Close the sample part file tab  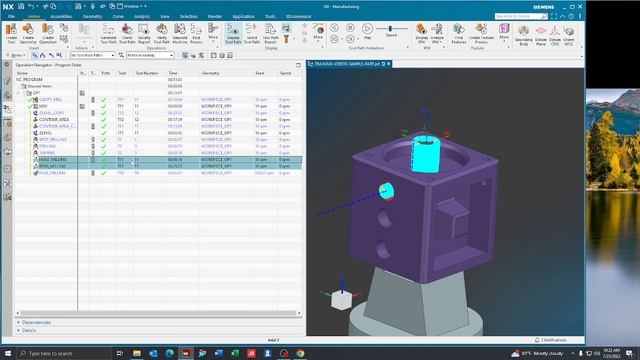[x=389, y=64]
